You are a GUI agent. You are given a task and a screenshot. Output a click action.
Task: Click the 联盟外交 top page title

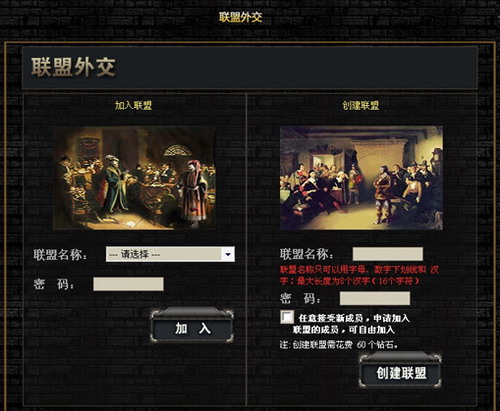point(241,17)
